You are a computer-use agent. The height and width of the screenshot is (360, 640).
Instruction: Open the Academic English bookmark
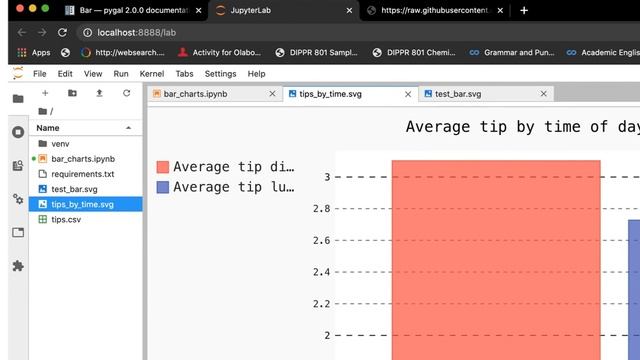coord(603,52)
